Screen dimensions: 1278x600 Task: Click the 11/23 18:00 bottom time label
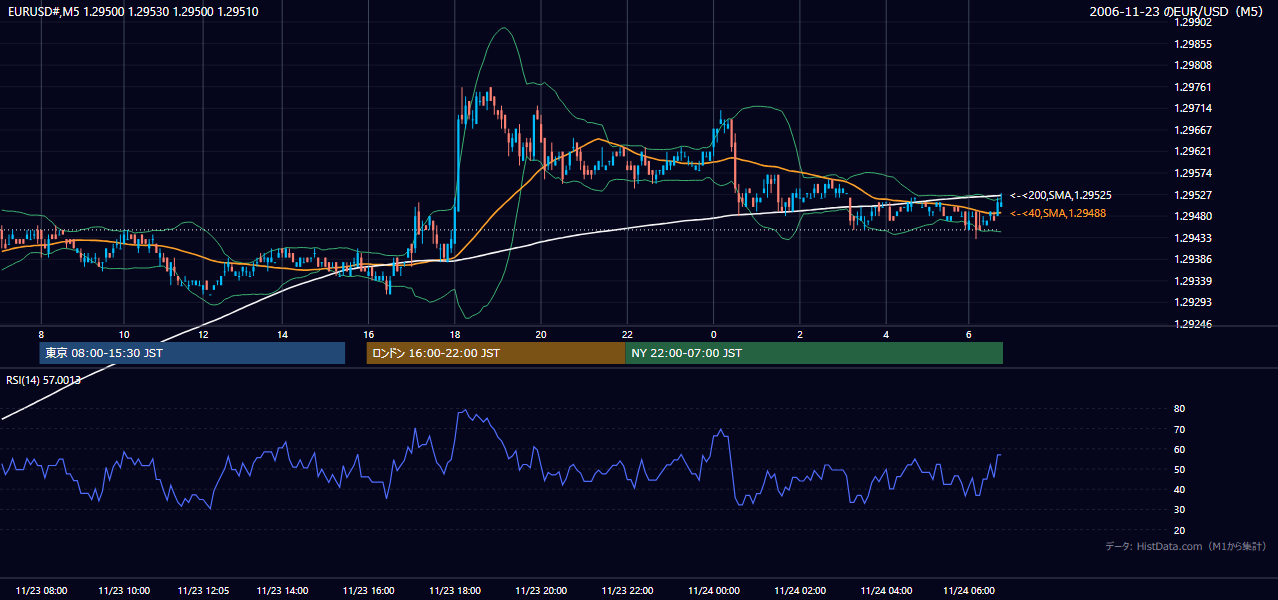(454, 590)
